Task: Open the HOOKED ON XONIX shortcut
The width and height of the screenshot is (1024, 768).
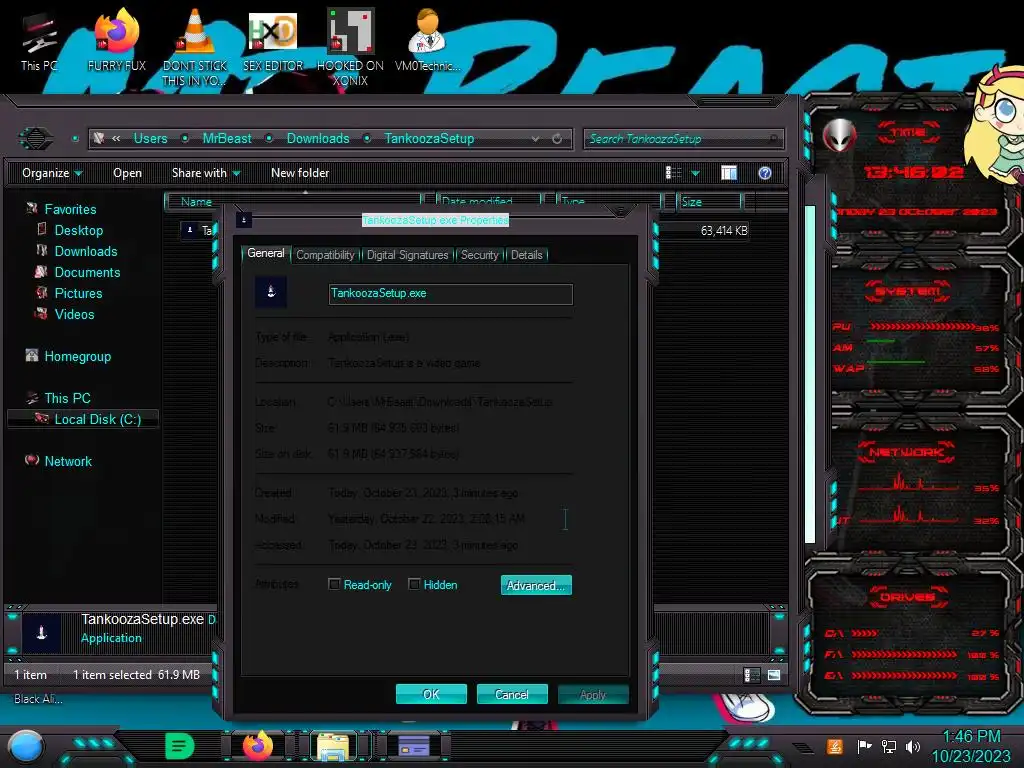Action: [x=350, y=47]
